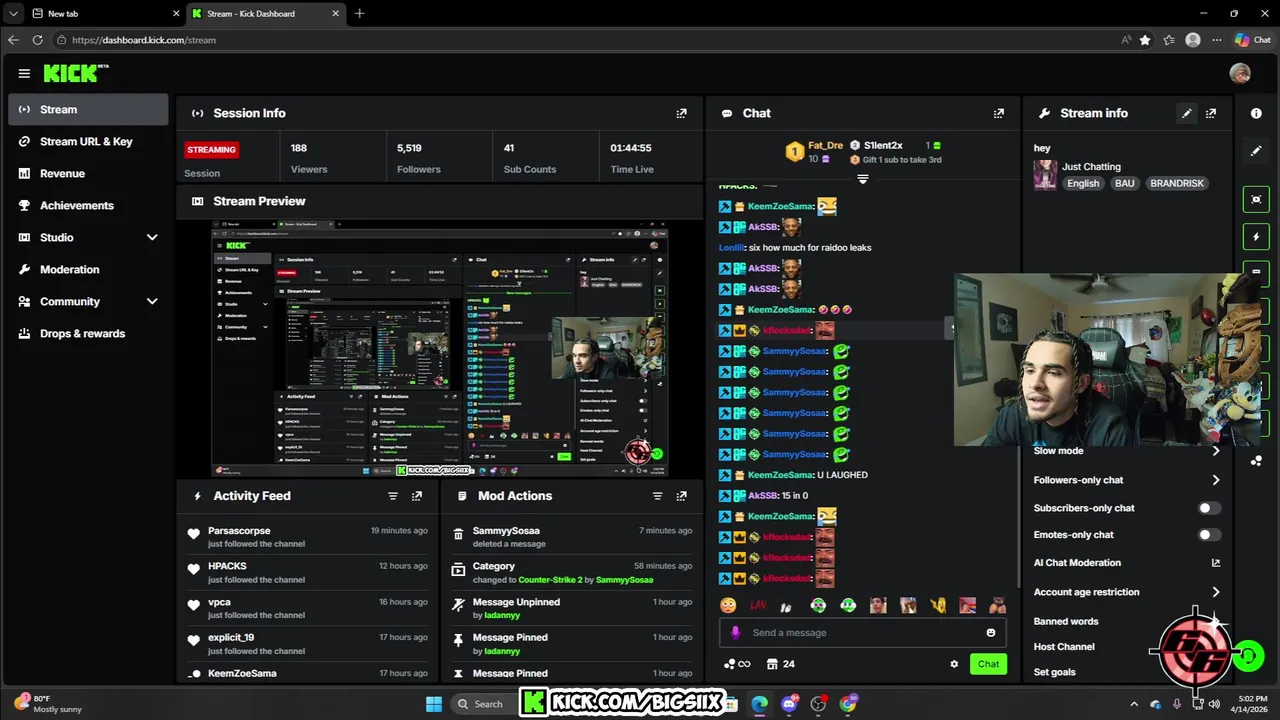The height and width of the screenshot is (720, 1280).
Task: Open the hamburger navigation menu
Action: coord(24,73)
